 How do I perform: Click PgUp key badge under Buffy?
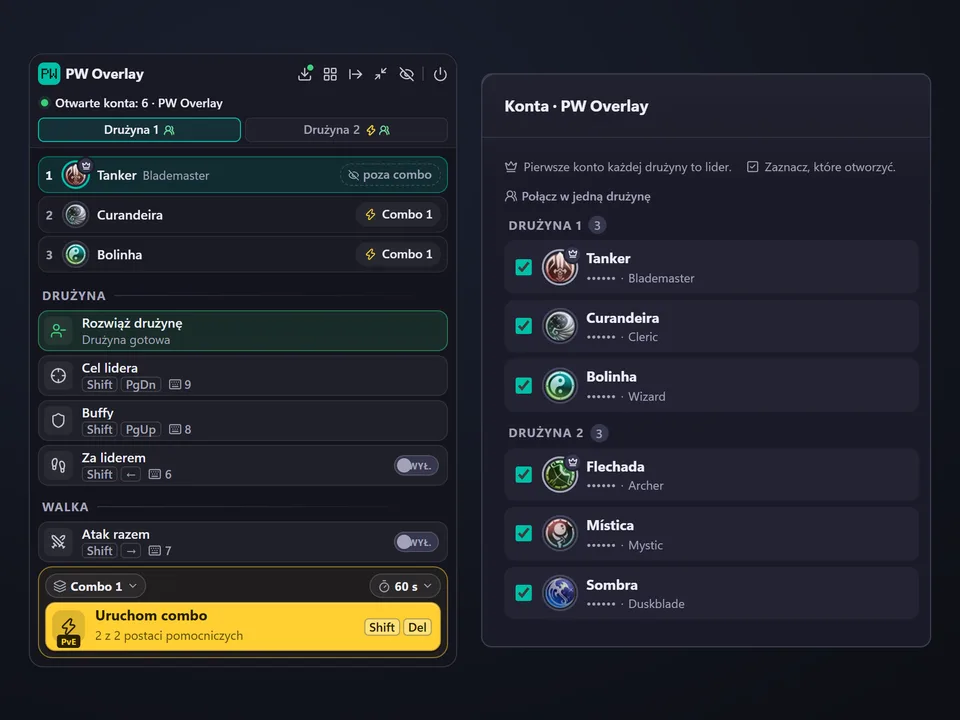tap(140, 429)
